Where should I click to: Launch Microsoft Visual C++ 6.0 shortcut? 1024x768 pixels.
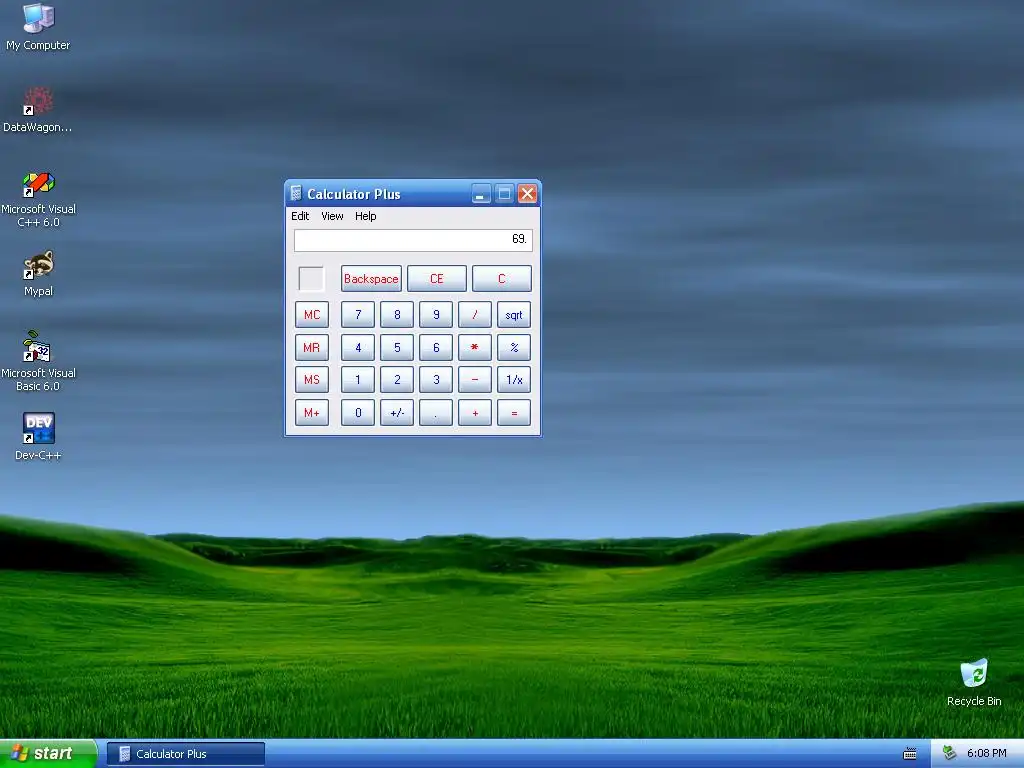(x=38, y=199)
